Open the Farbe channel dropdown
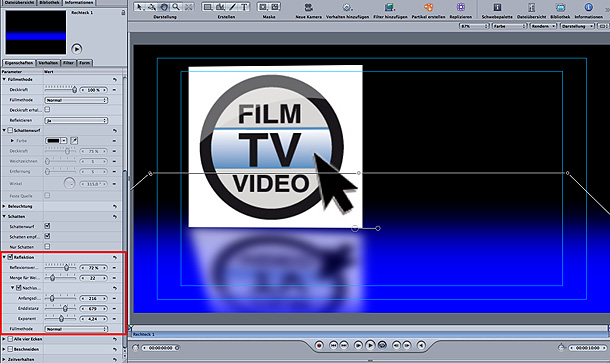Viewport: 610px width, 363px height. tap(509, 26)
